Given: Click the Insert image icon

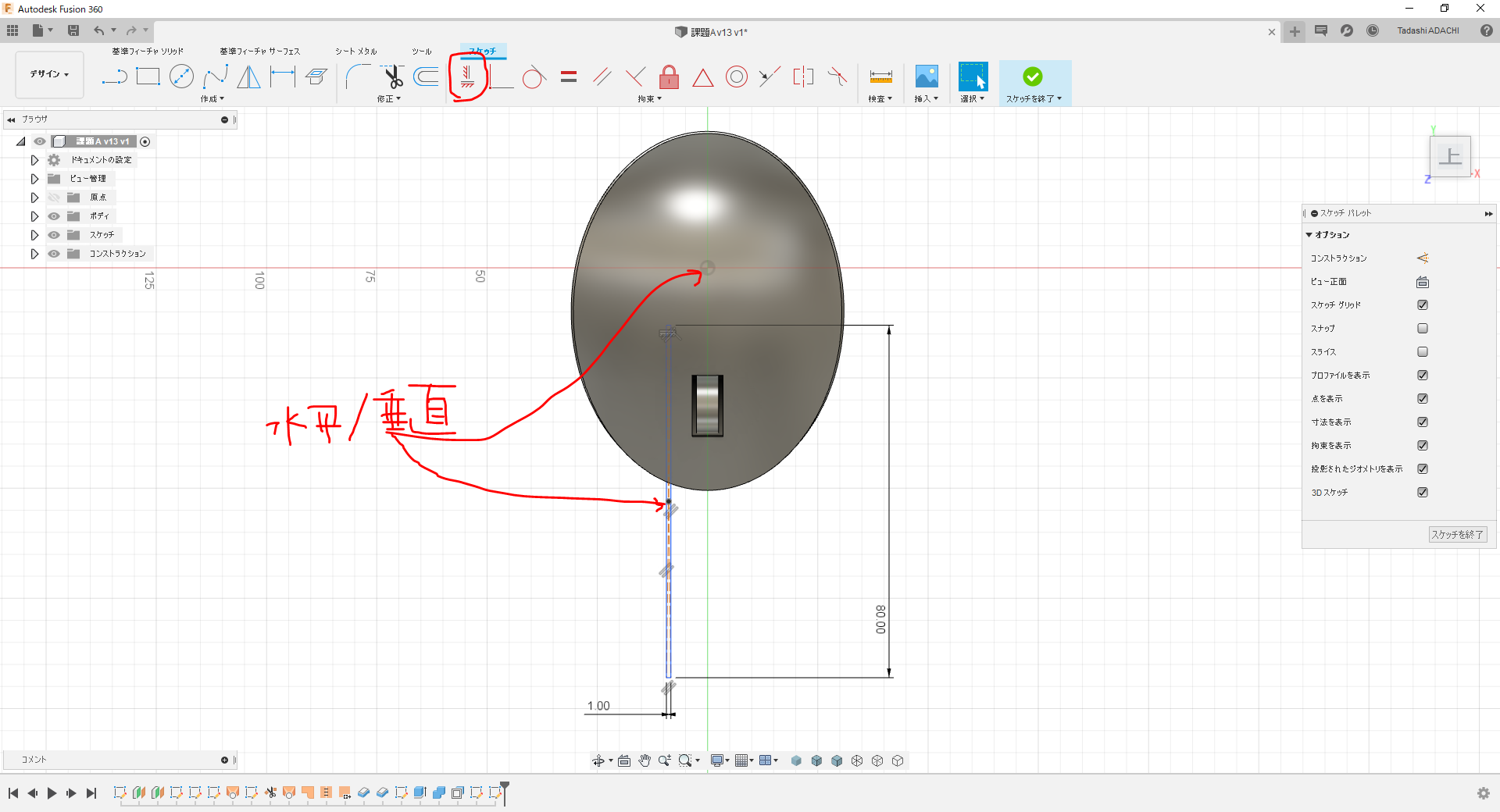Looking at the screenshot, I should click(927, 77).
